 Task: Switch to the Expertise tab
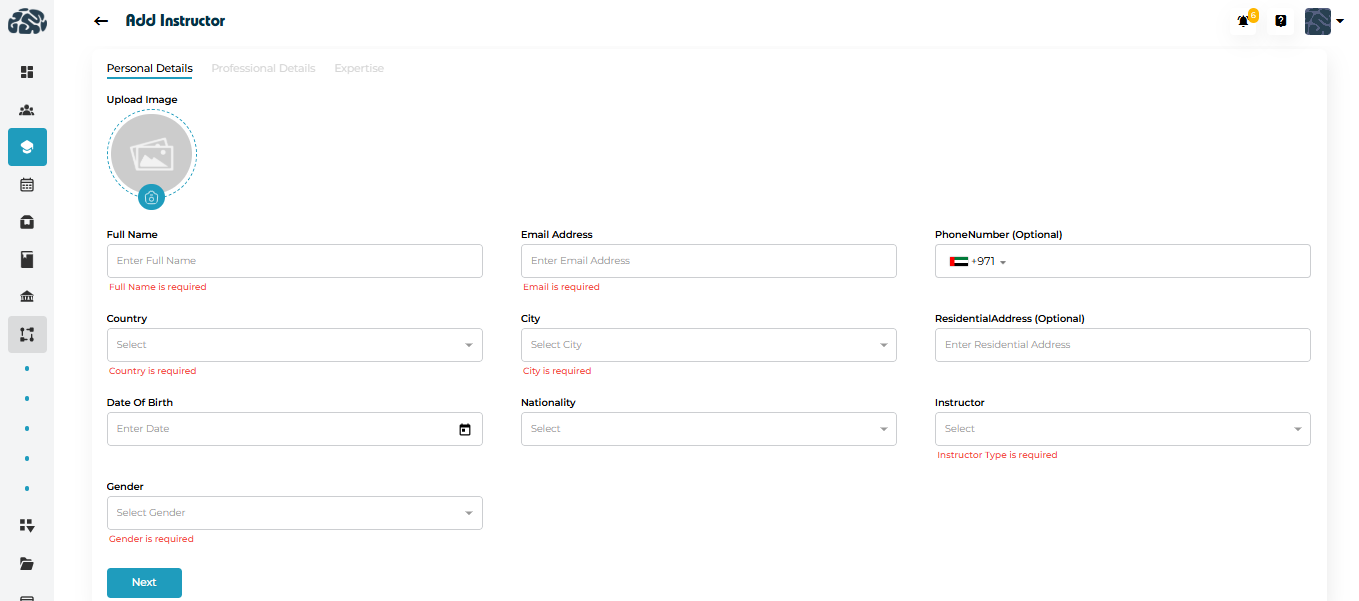click(359, 68)
